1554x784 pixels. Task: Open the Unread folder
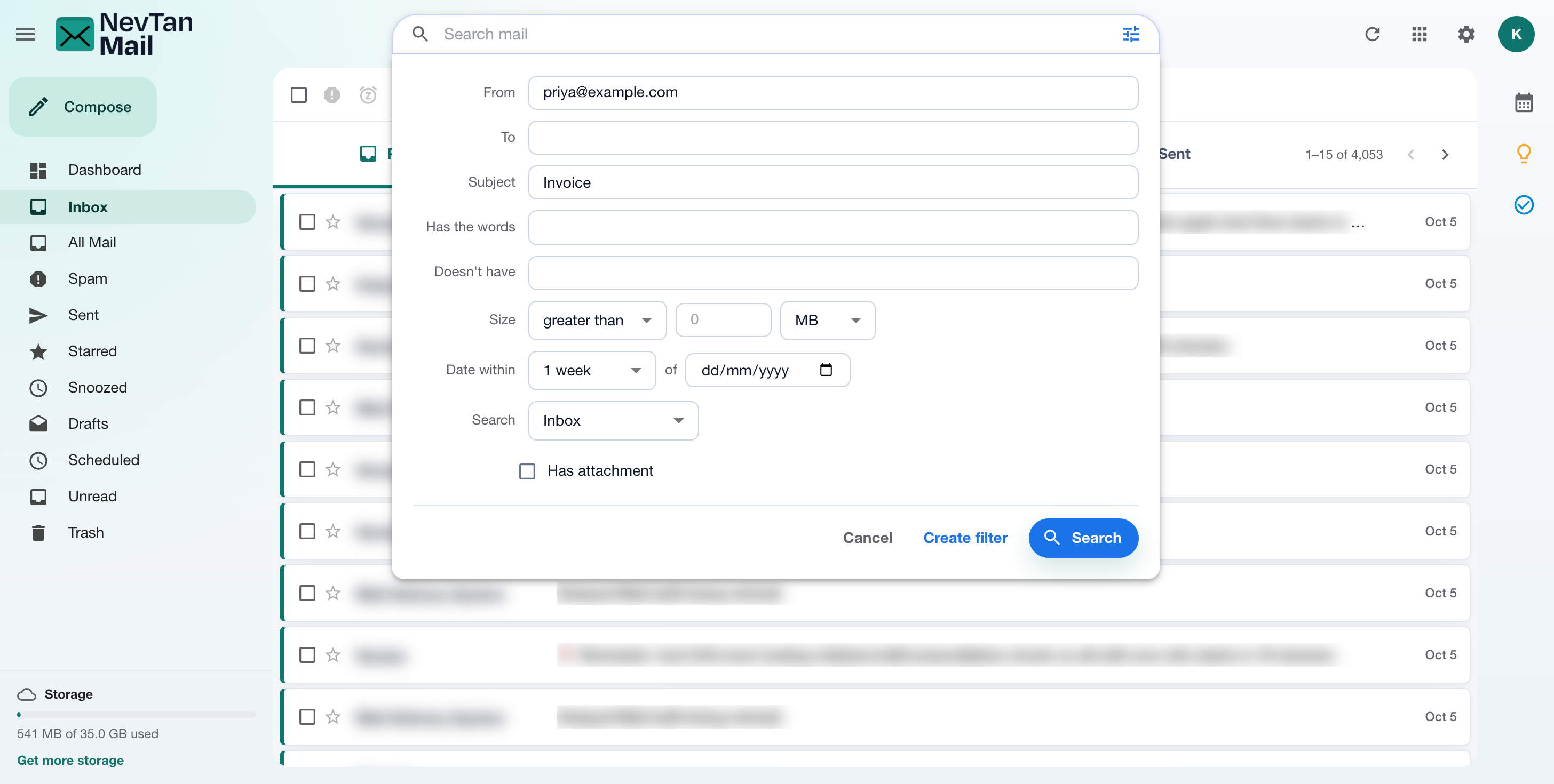click(x=128, y=497)
